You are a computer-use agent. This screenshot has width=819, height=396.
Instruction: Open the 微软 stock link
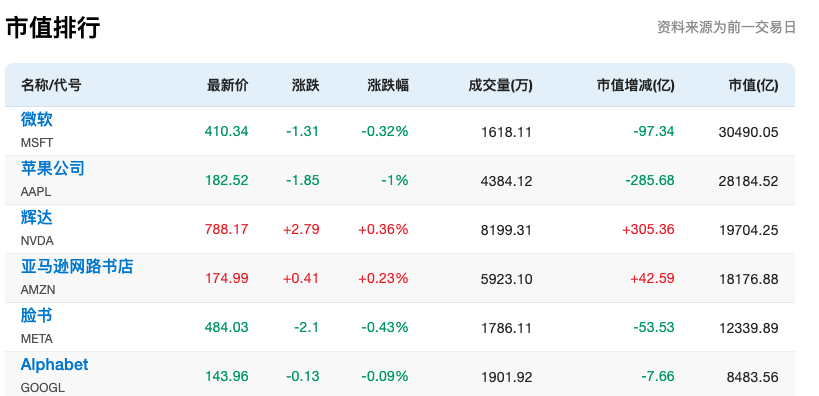[37, 120]
